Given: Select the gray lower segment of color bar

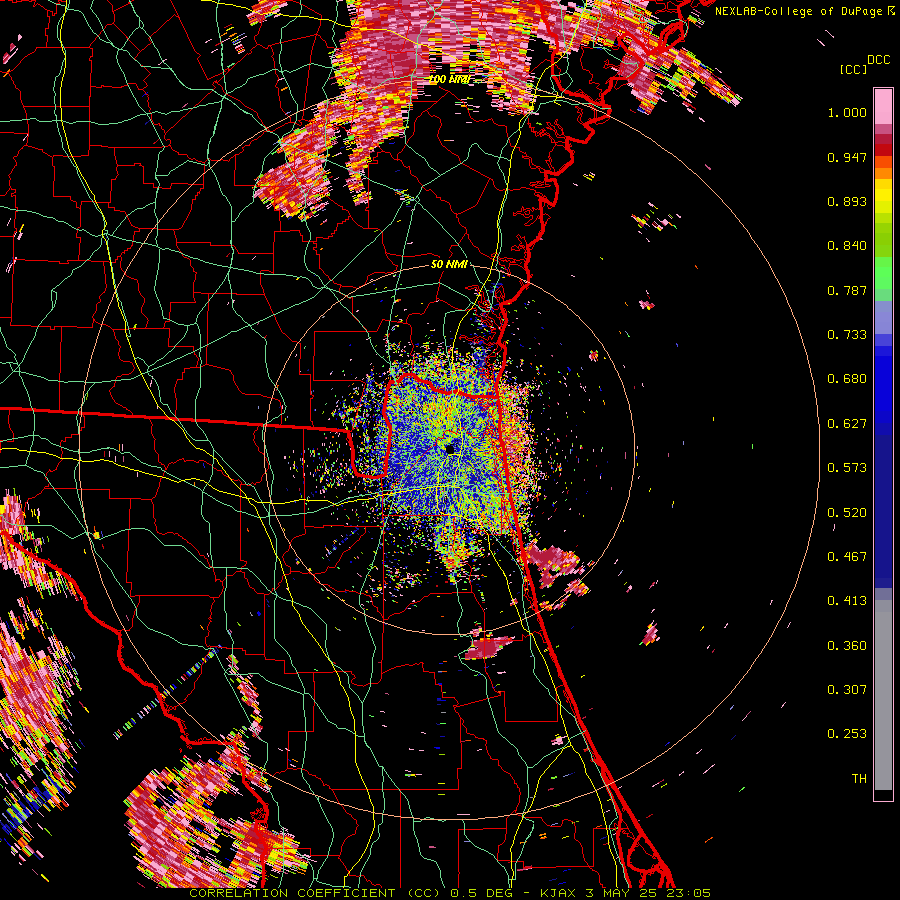Looking at the screenshot, I should (x=883, y=695).
